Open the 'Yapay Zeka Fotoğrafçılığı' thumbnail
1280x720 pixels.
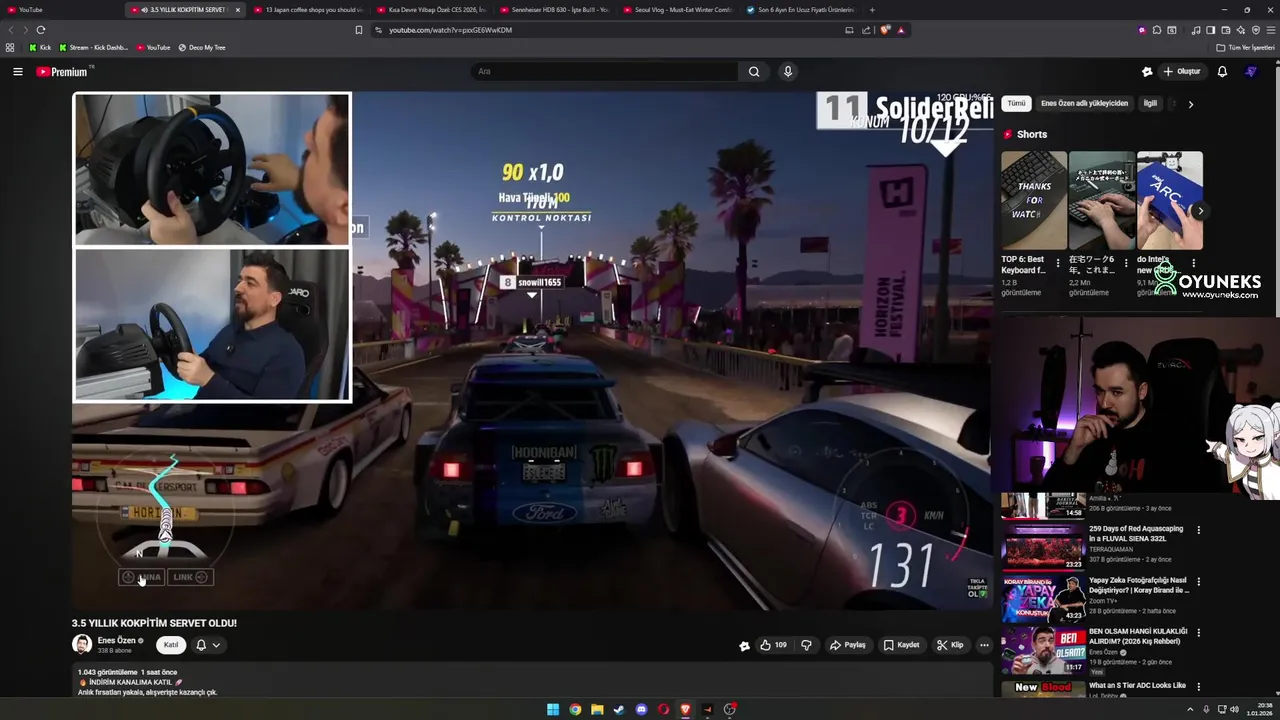pos(1043,598)
